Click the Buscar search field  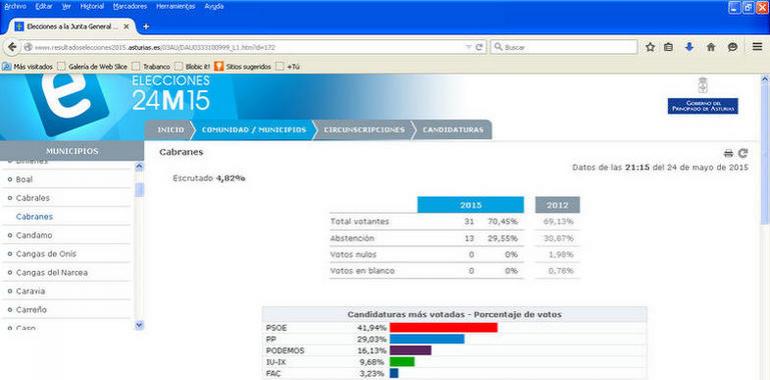[x=564, y=47]
